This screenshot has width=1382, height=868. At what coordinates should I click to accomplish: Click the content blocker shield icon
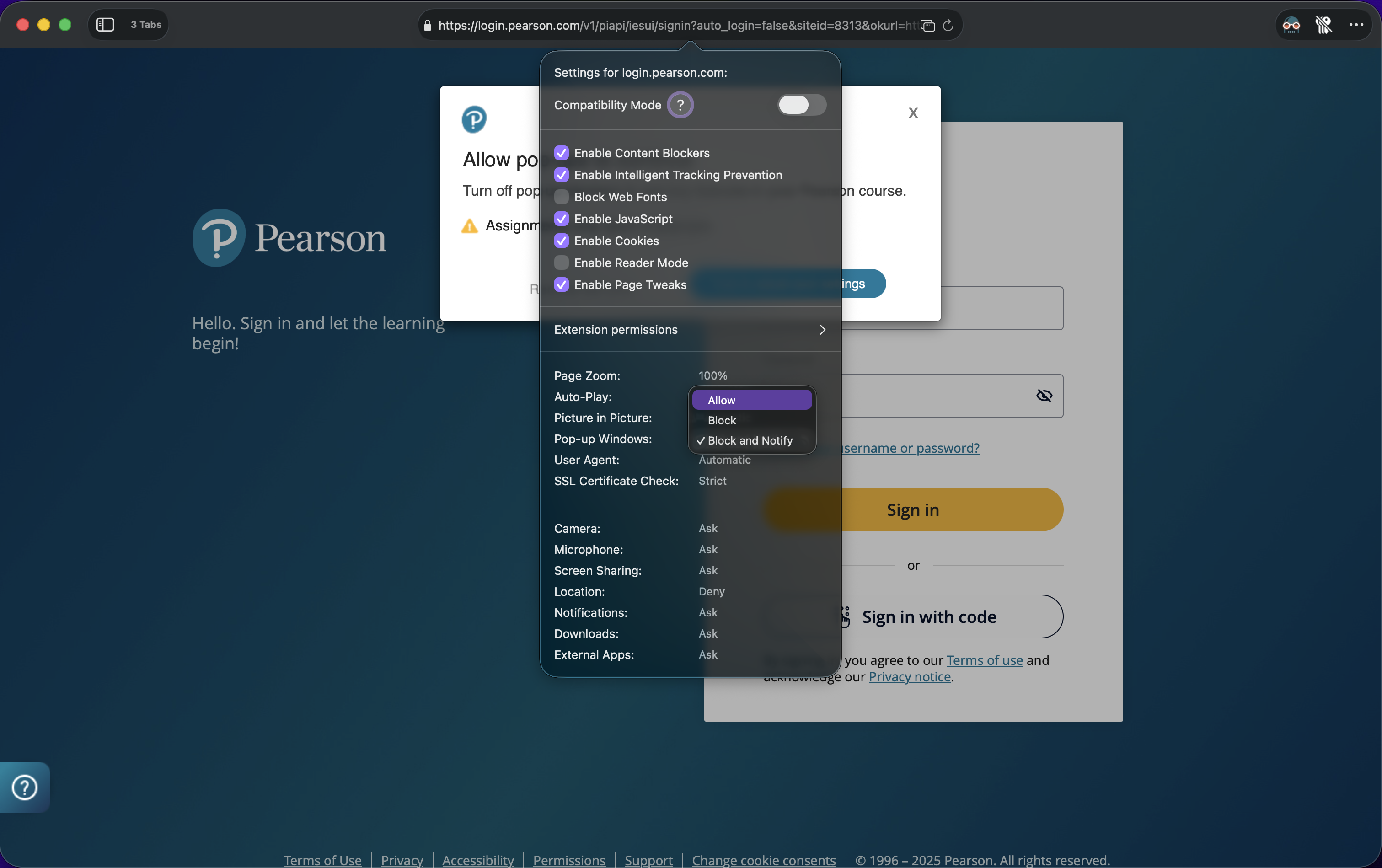pyautogui.click(x=1323, y=25)
